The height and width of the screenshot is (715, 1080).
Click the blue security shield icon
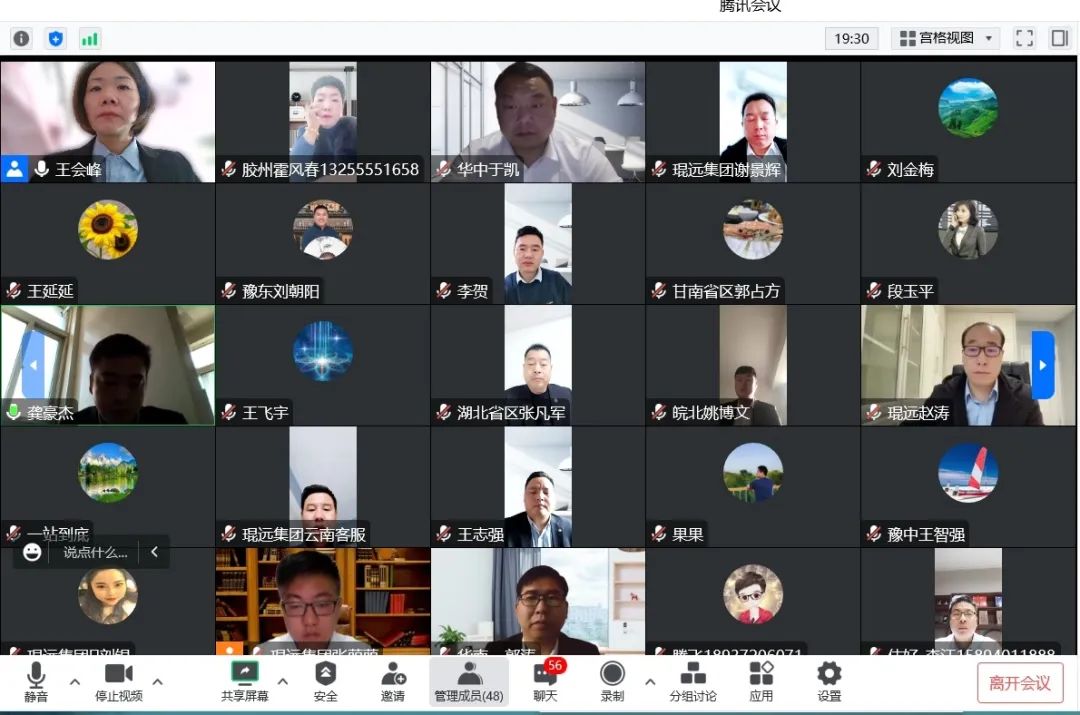pos(56,39)
